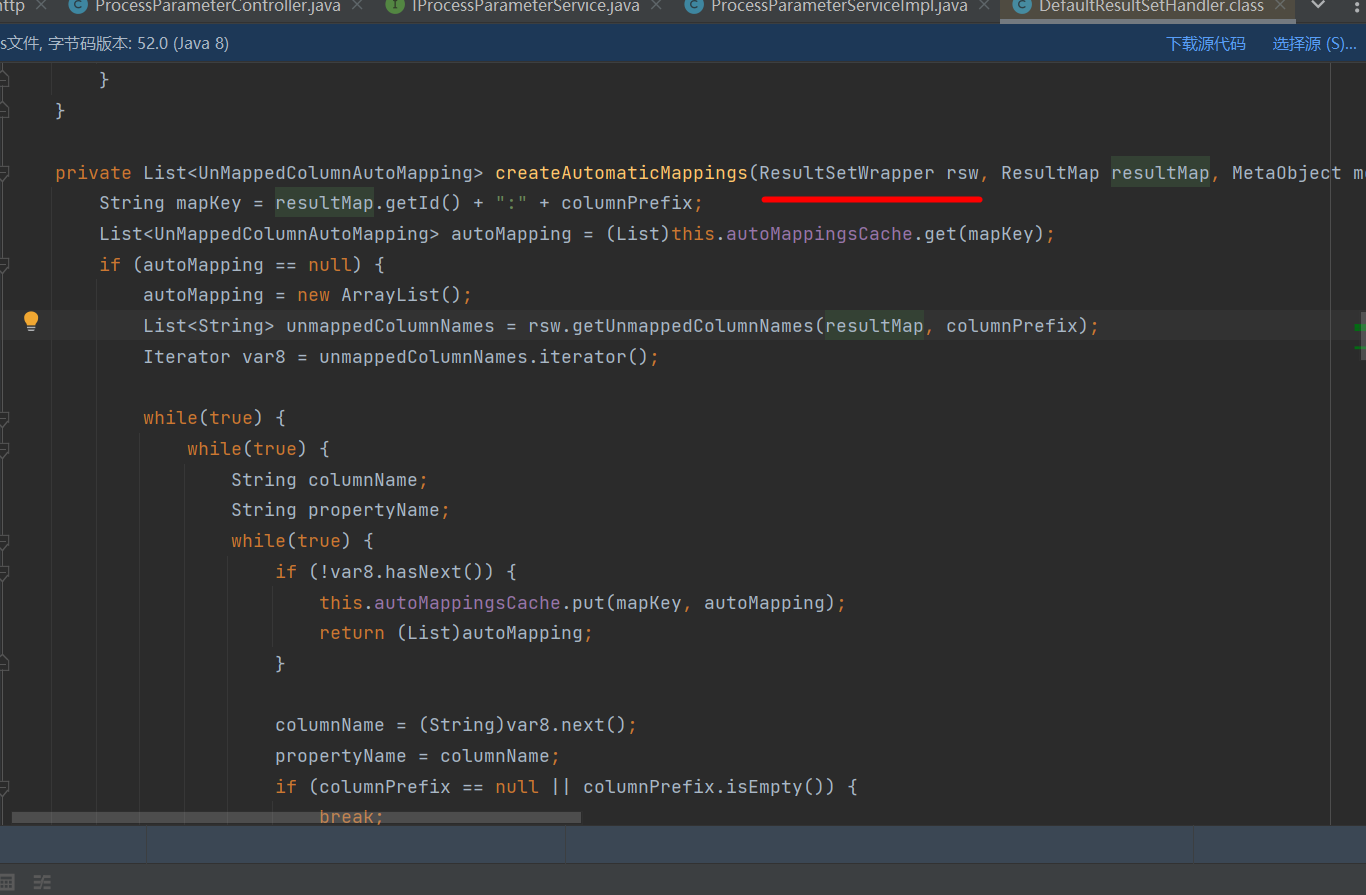
Task: Click the ResultMap parameter type
Action: [1050, 173]
